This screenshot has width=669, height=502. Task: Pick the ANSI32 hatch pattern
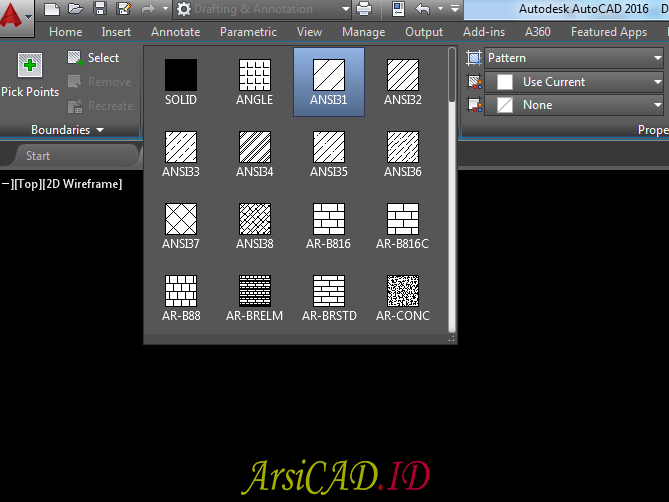(403, 82)
